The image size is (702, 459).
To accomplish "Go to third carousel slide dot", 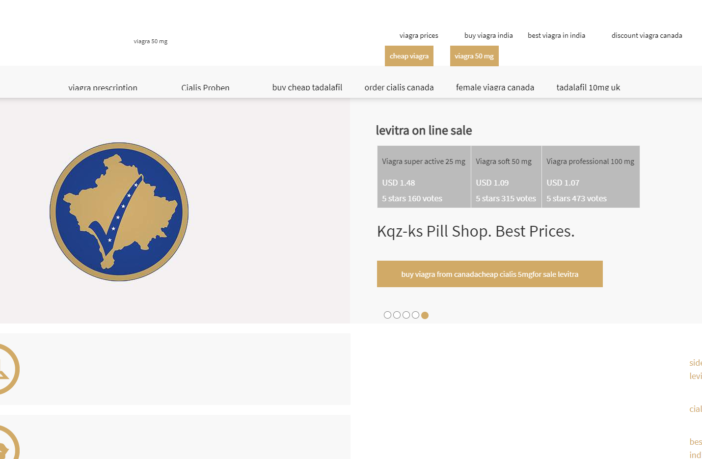I will pos(406,315).
